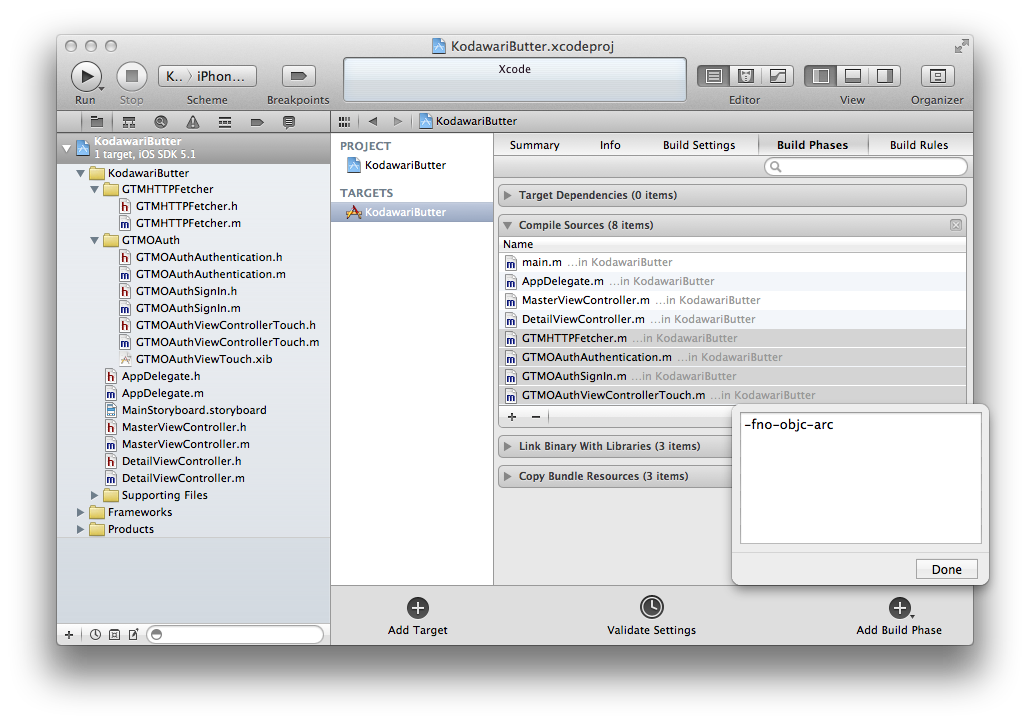Click Validate Settings button

tap(652, 617)
